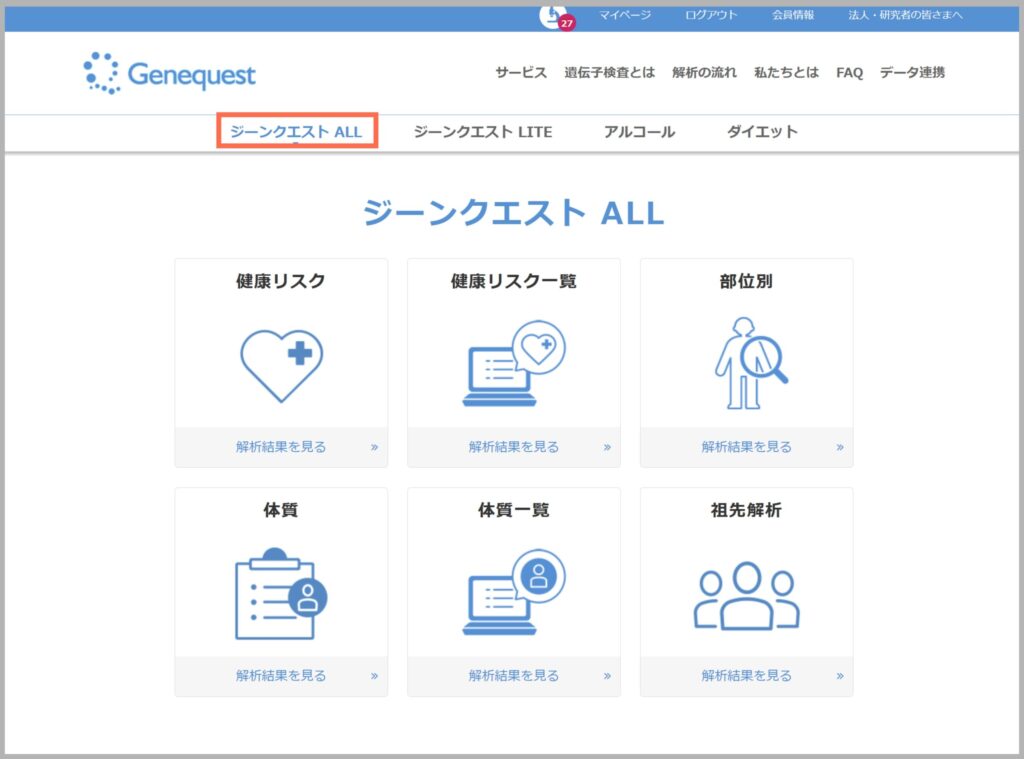Image resolution: width=1024 pixels, height=759 pixels.
Task: View 解析結果を見る for 健康リスク一覧
Action: 514,447
